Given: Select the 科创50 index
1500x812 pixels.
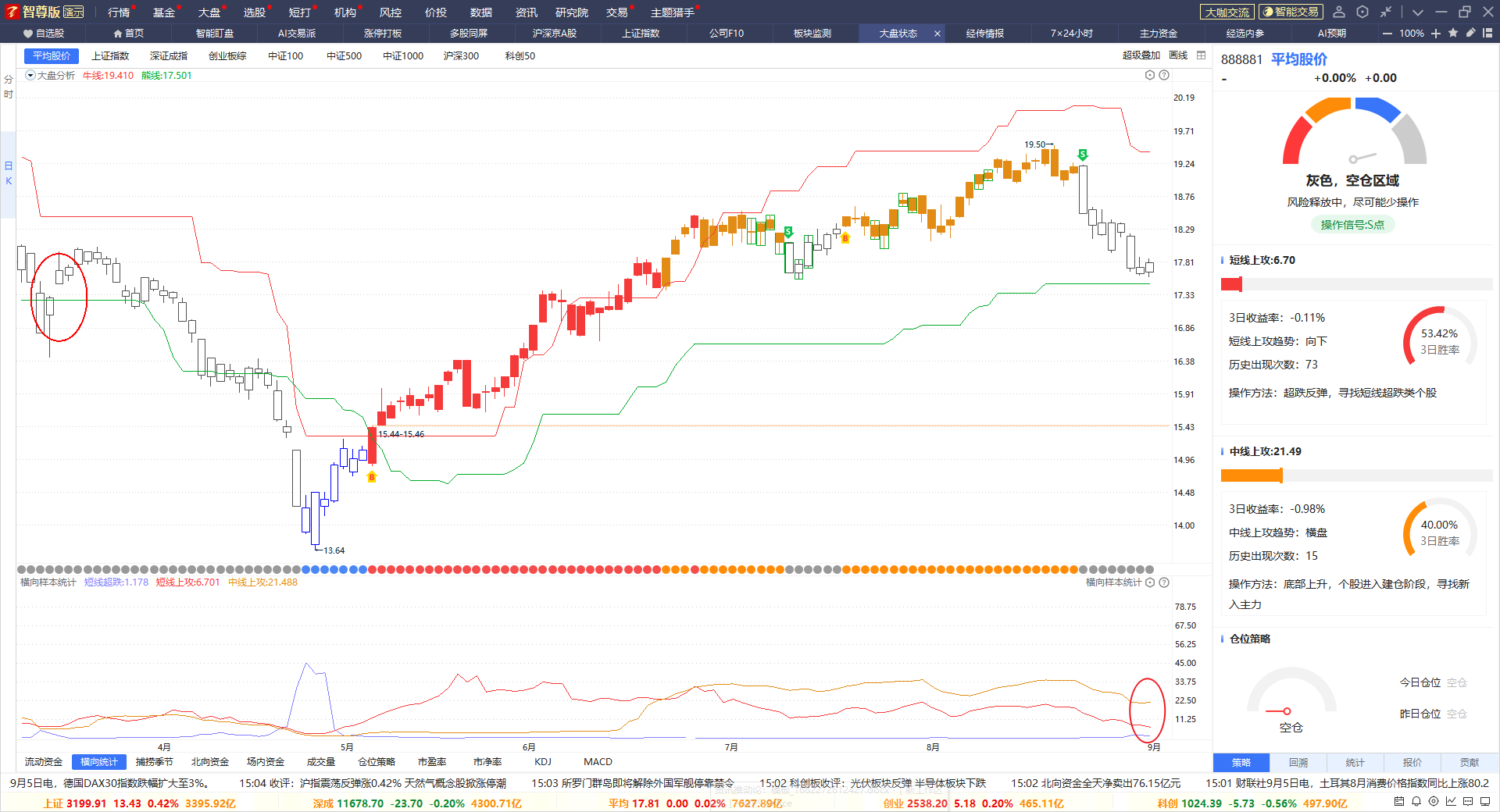Looking at the screenshot, I should pos(520,56).
